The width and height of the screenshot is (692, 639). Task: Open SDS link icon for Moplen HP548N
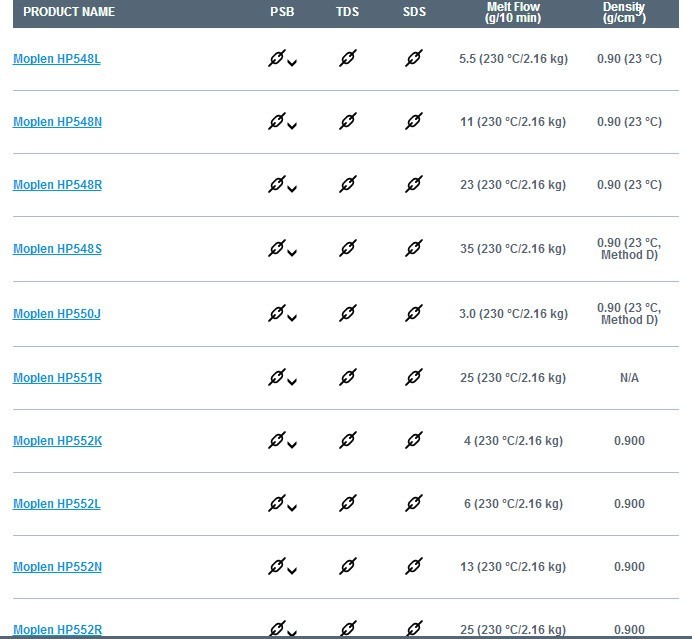[414, 121]
